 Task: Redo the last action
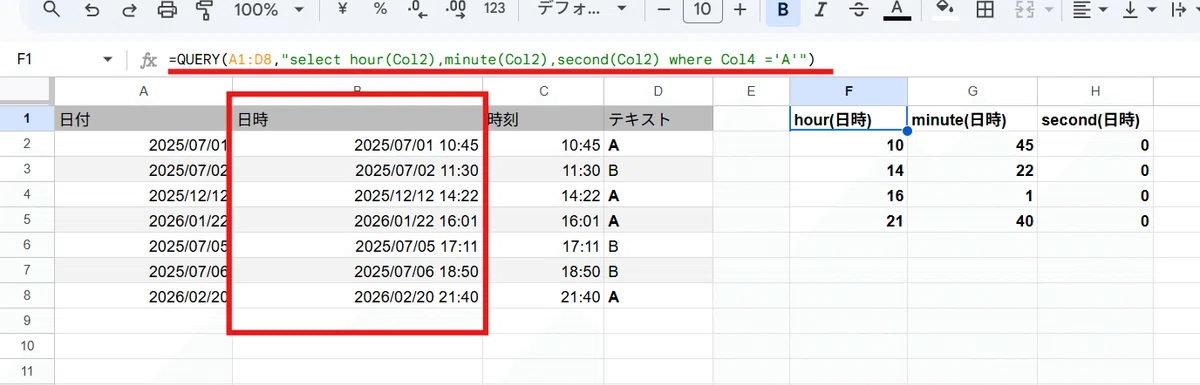coord(130,10)
